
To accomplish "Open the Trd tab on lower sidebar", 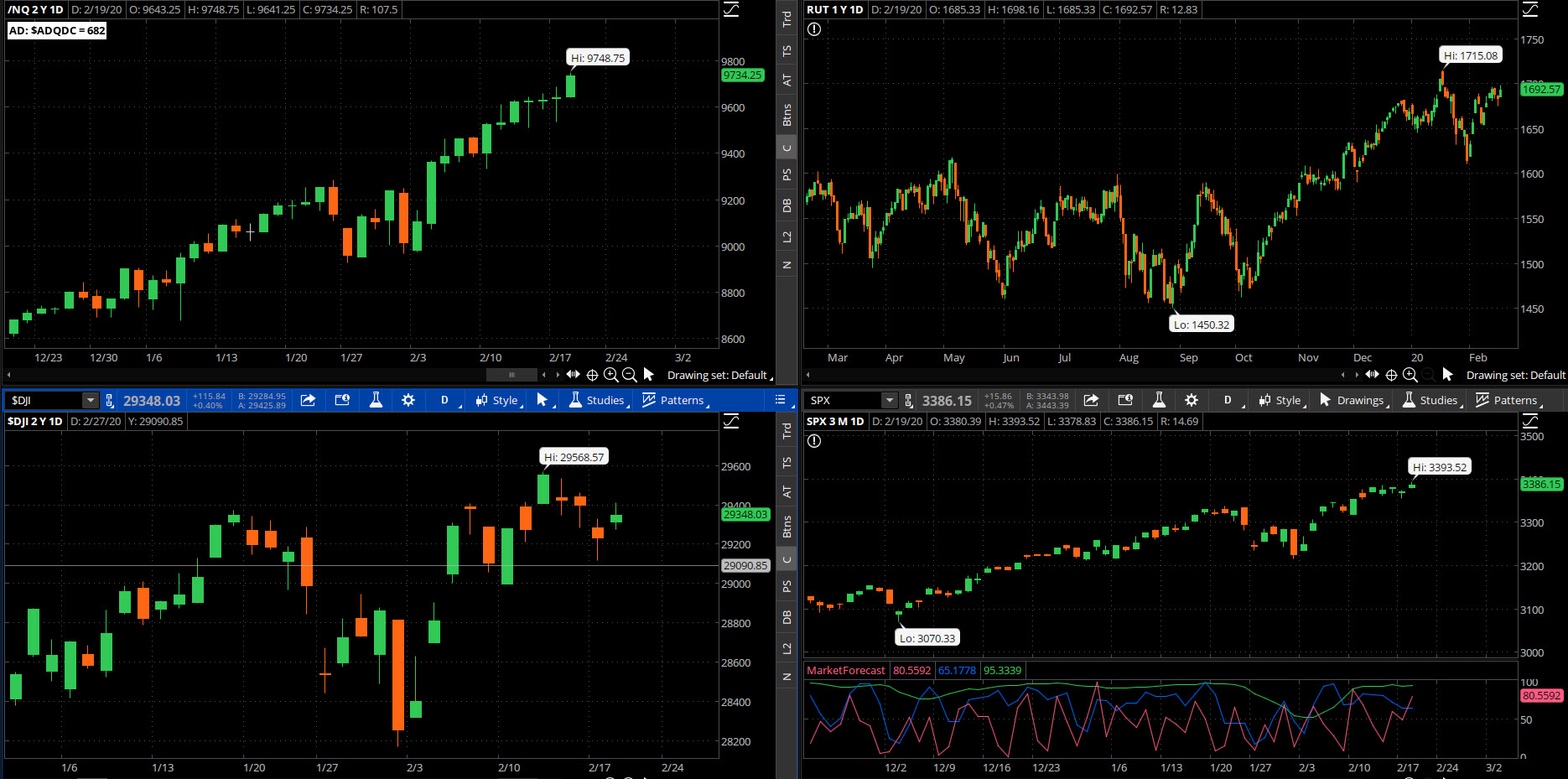I will (787, 430).
